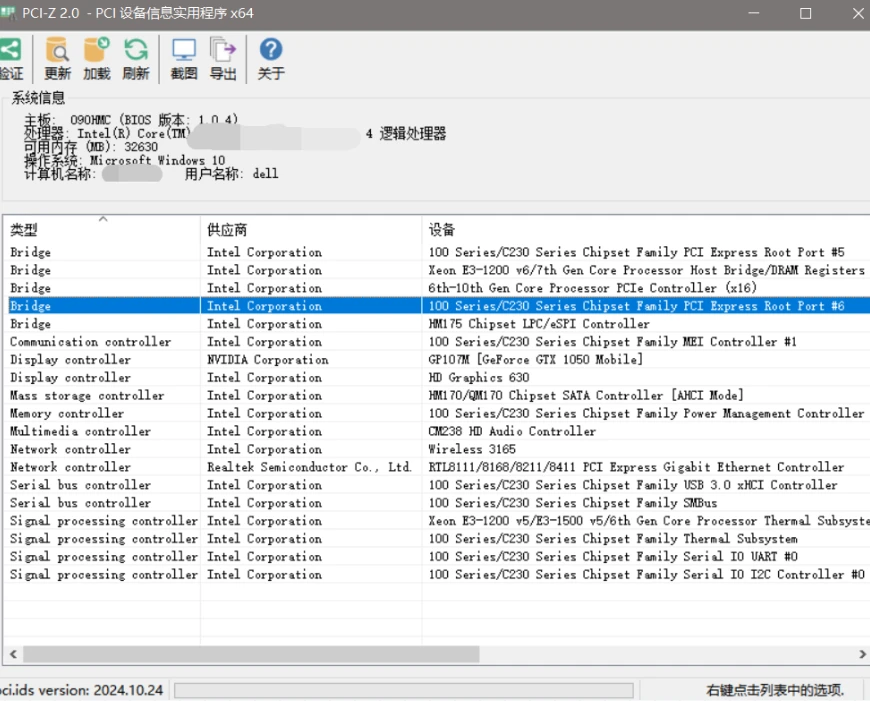This screenshot has width=870, height=701.
Task: Sort list by 设备 column header
Action: (x=640, y=230)
